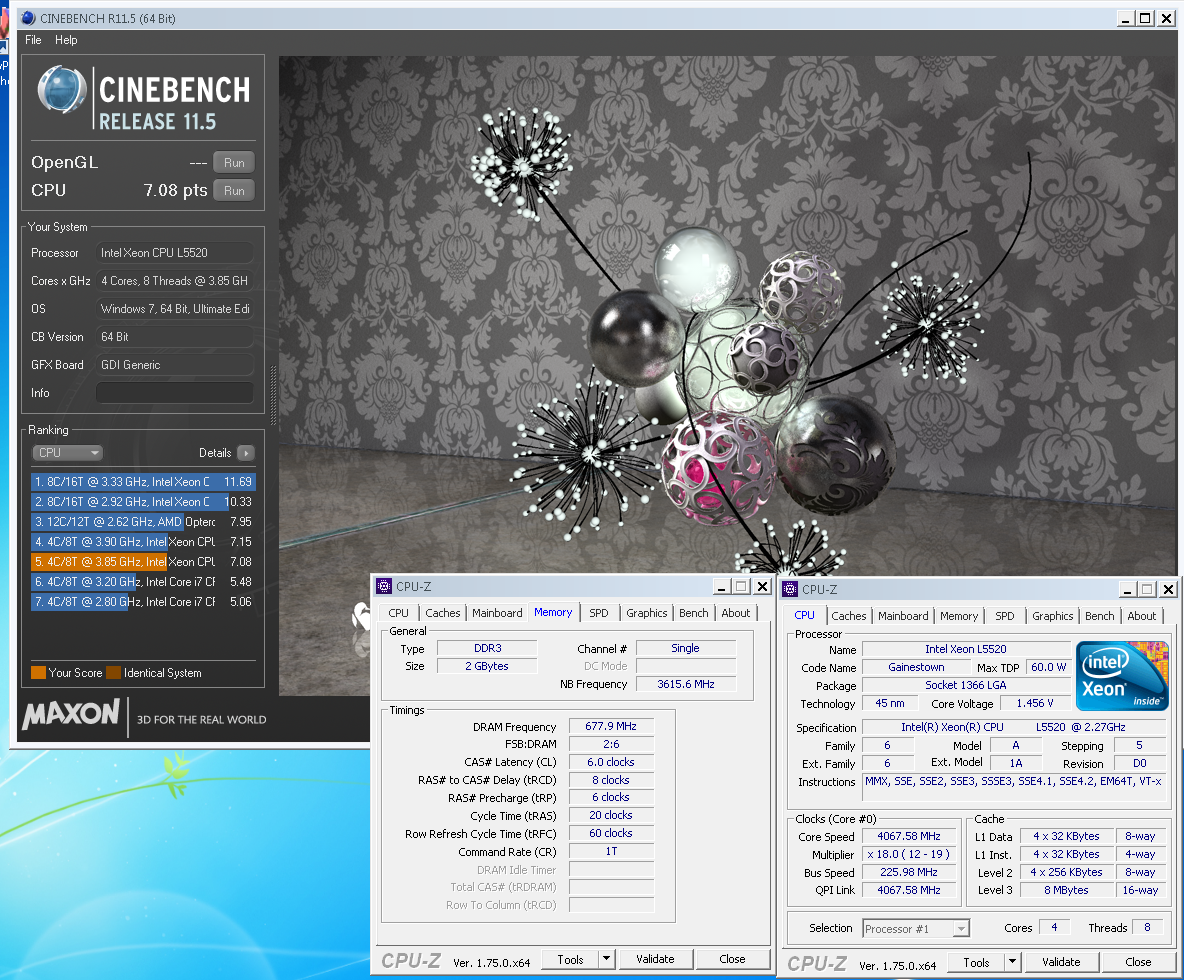Click the empty Info input field

(174, 393)
